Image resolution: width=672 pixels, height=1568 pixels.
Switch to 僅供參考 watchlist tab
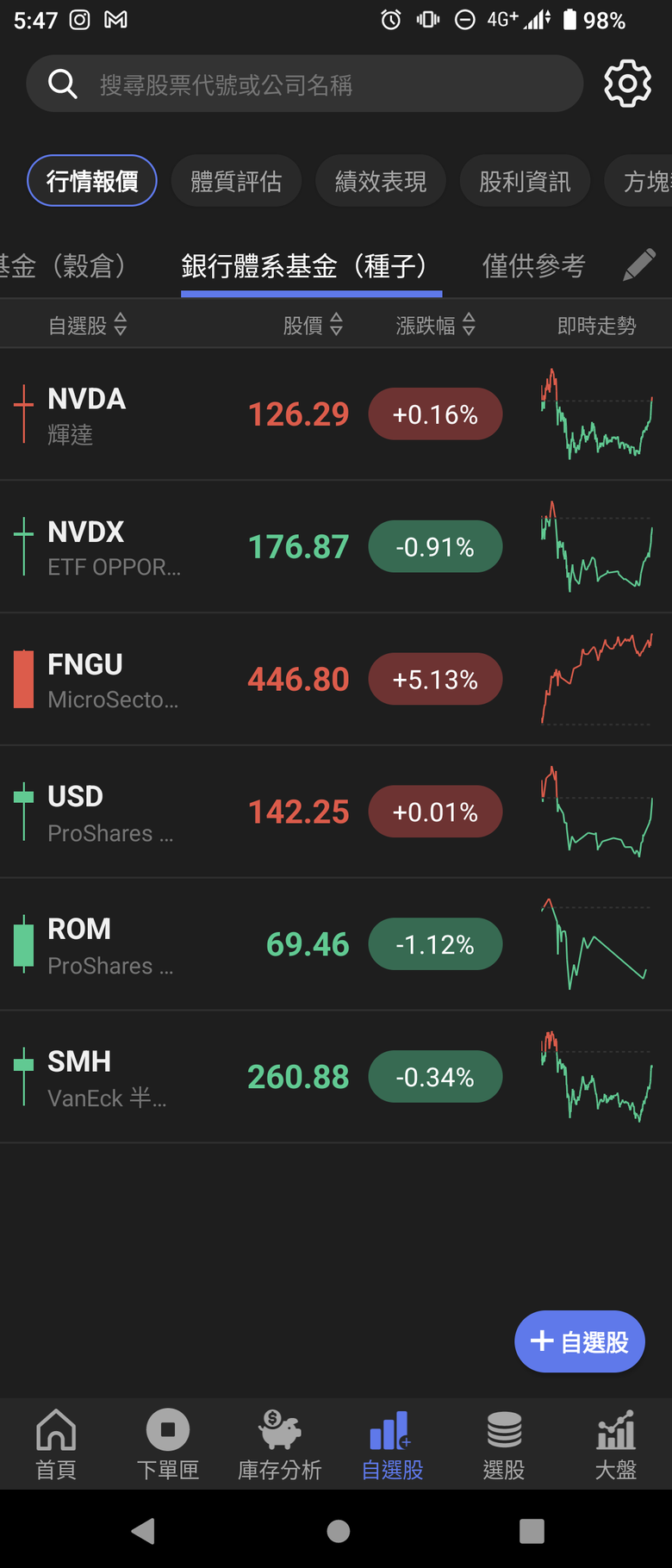point(533,265)
